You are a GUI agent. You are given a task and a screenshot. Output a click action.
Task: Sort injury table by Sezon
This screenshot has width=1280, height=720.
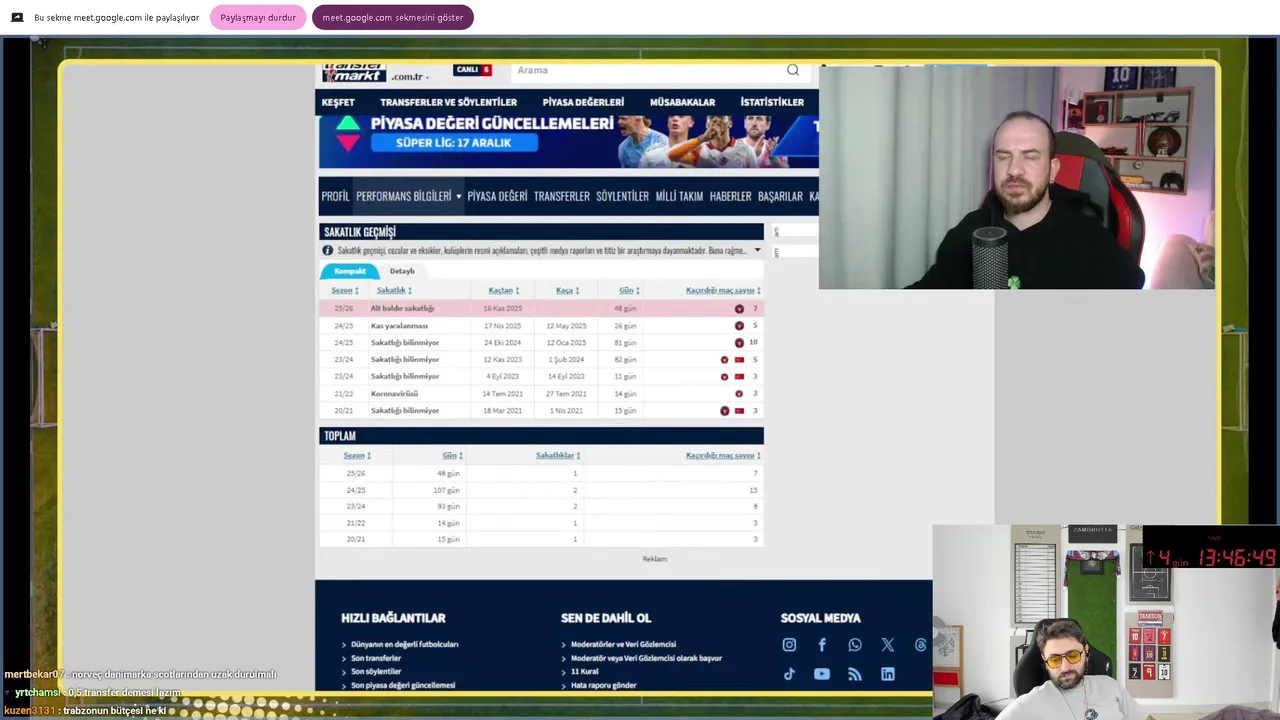(x=345, y=290)
